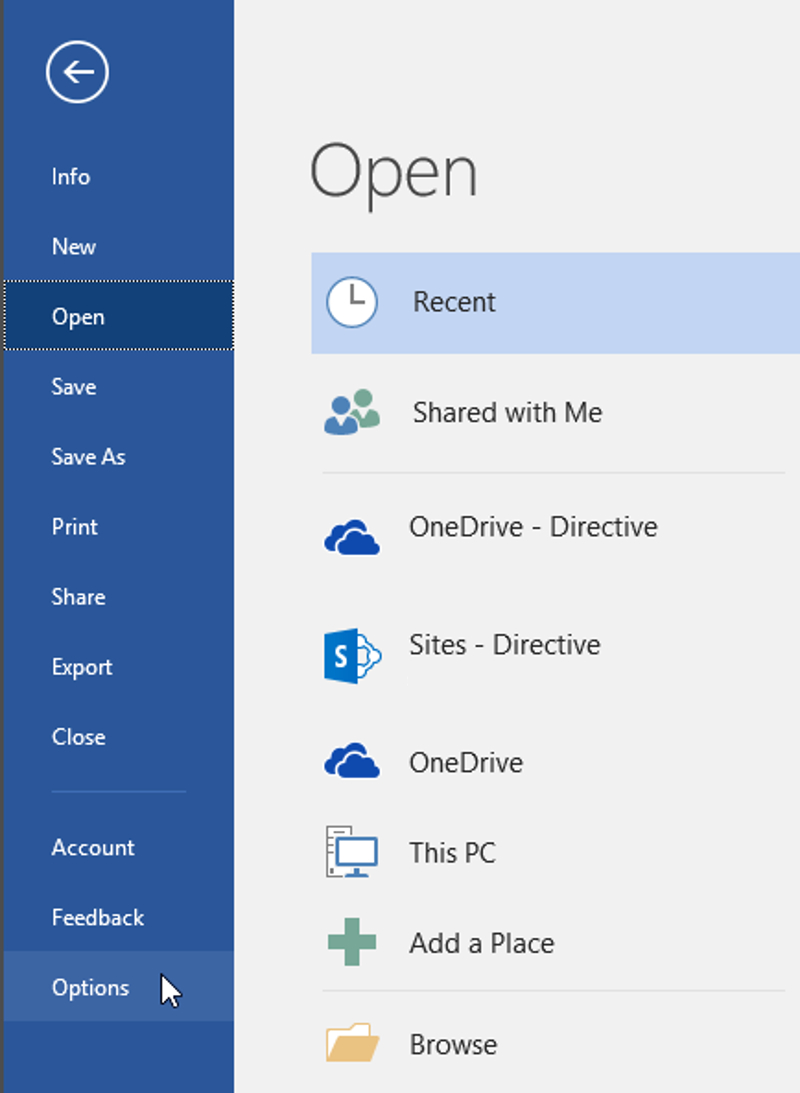Select the Recent clock icon

351,302
